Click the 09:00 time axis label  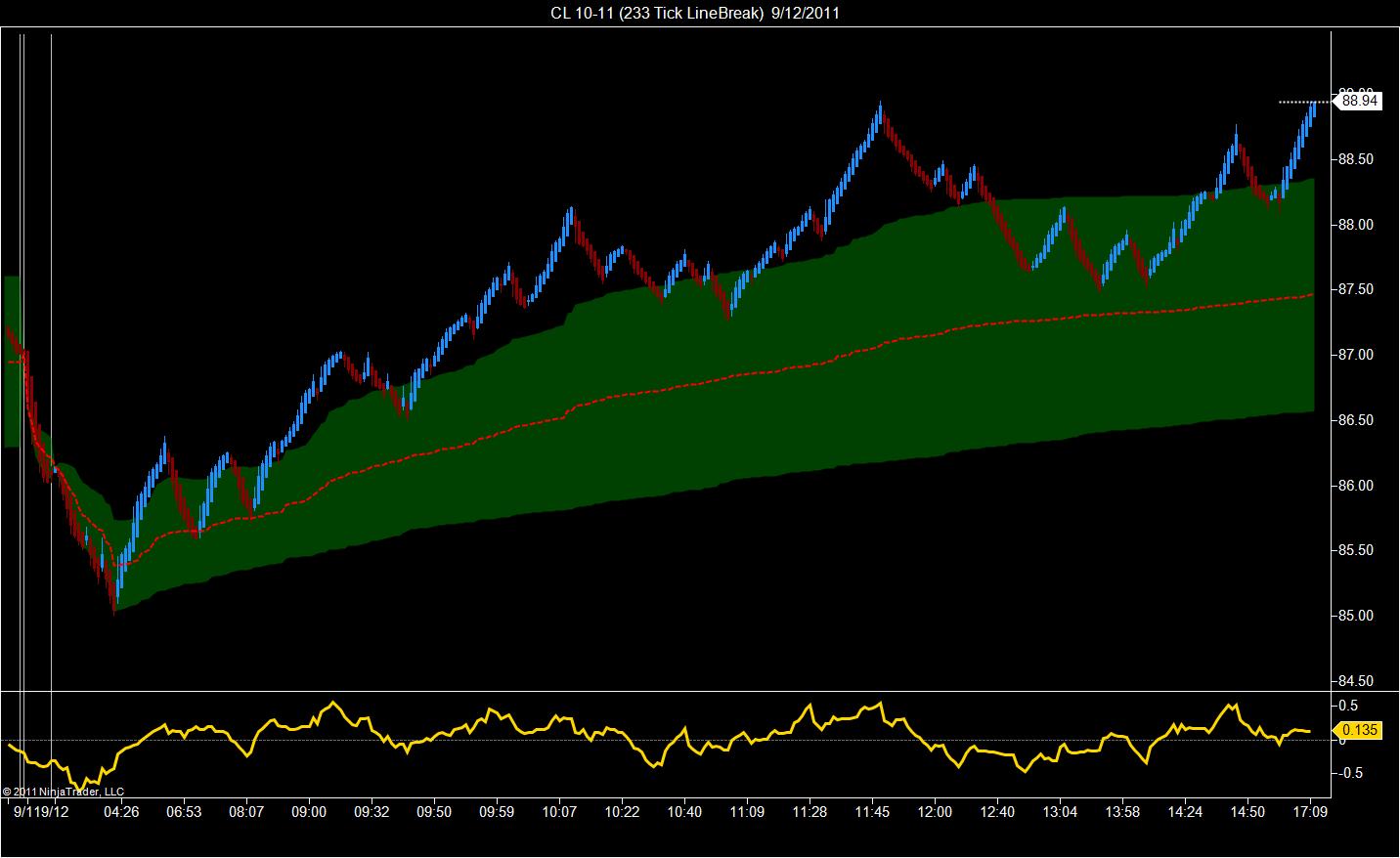309,811
